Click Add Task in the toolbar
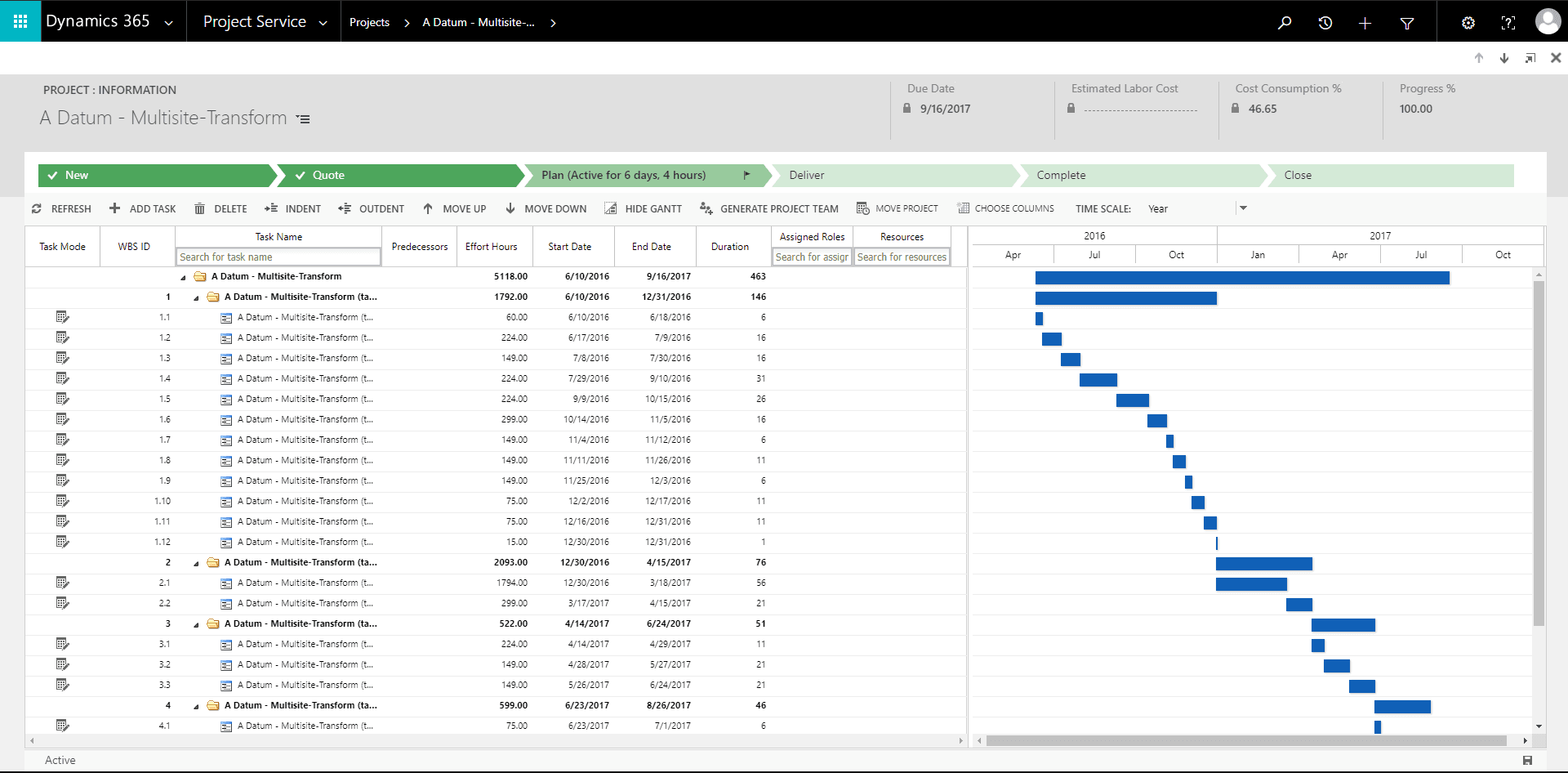The width and height of the screenshot is (1568, 773). coord(143,208)
